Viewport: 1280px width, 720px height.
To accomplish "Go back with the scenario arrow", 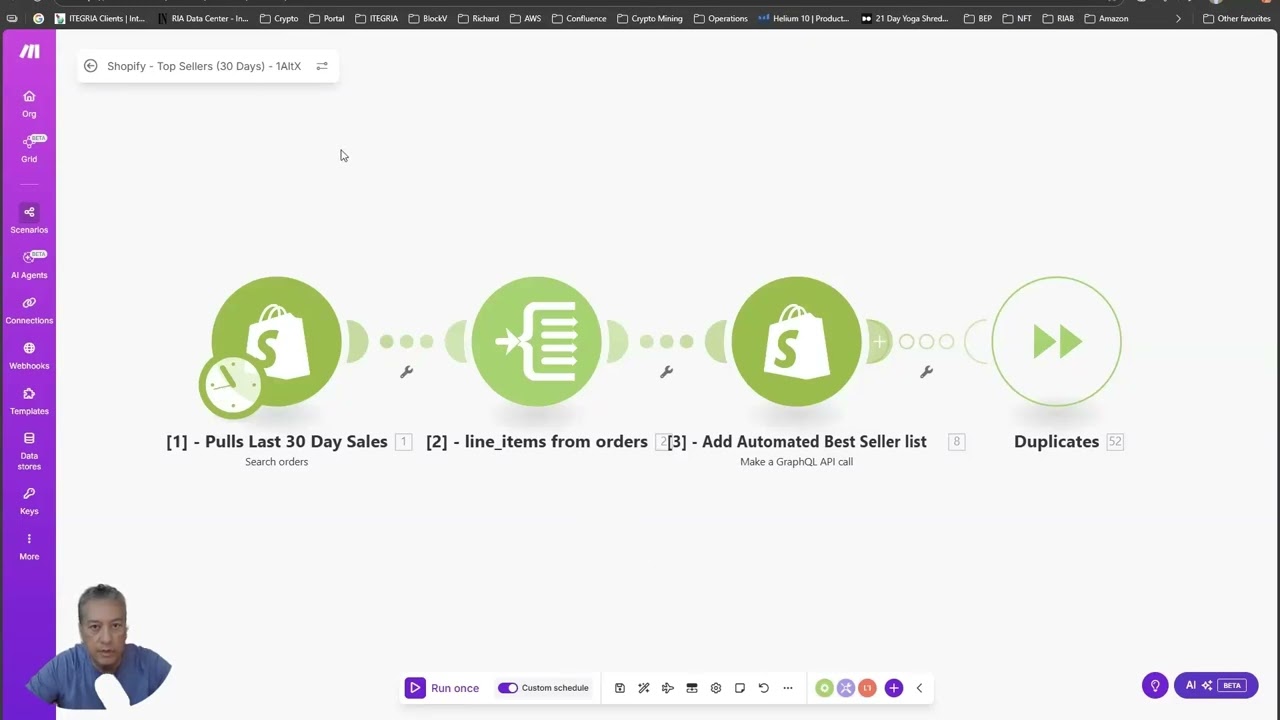I will click(91, 66).
